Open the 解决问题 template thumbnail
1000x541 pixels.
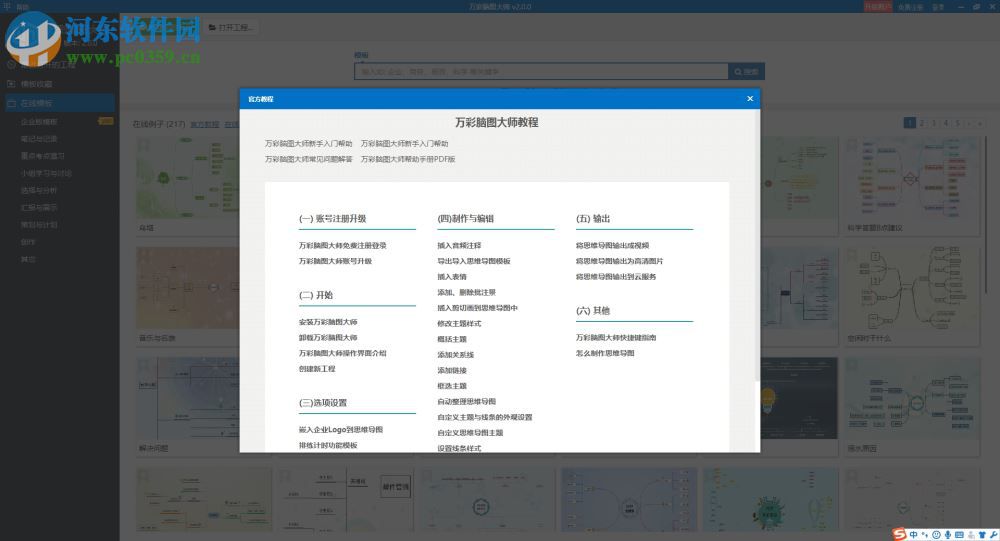(188, 397)
